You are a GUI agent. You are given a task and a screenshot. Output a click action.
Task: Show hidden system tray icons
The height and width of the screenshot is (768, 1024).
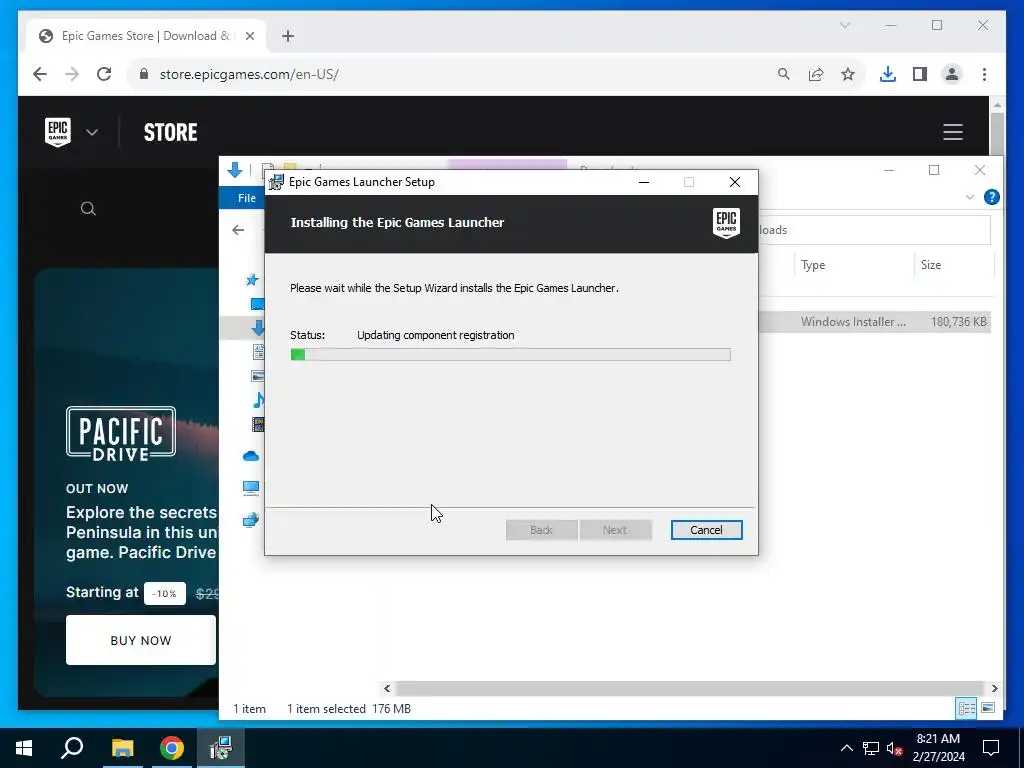pos(846,748)
